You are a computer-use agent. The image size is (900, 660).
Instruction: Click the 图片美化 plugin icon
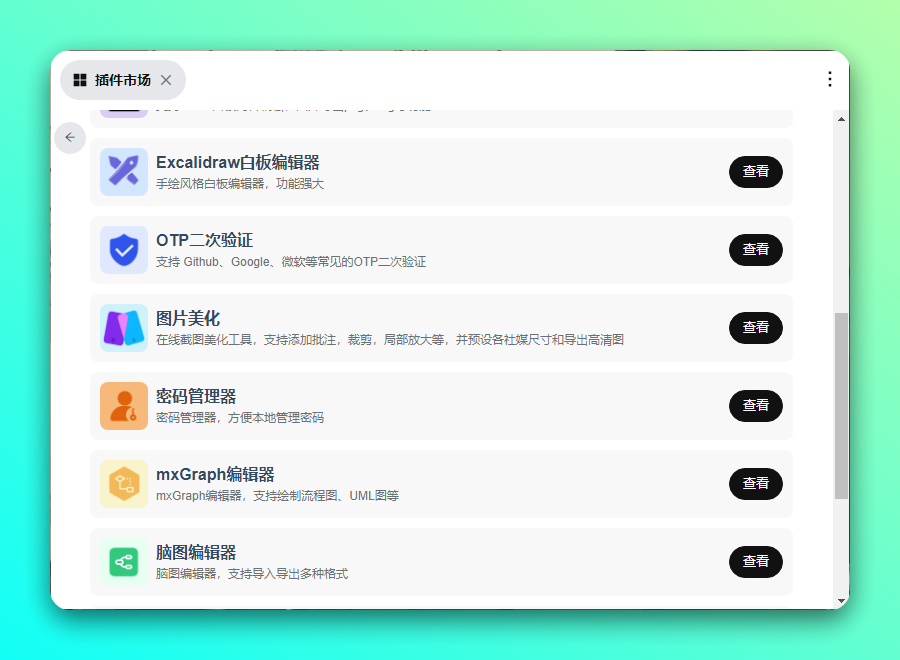click(x=124, y=328)
